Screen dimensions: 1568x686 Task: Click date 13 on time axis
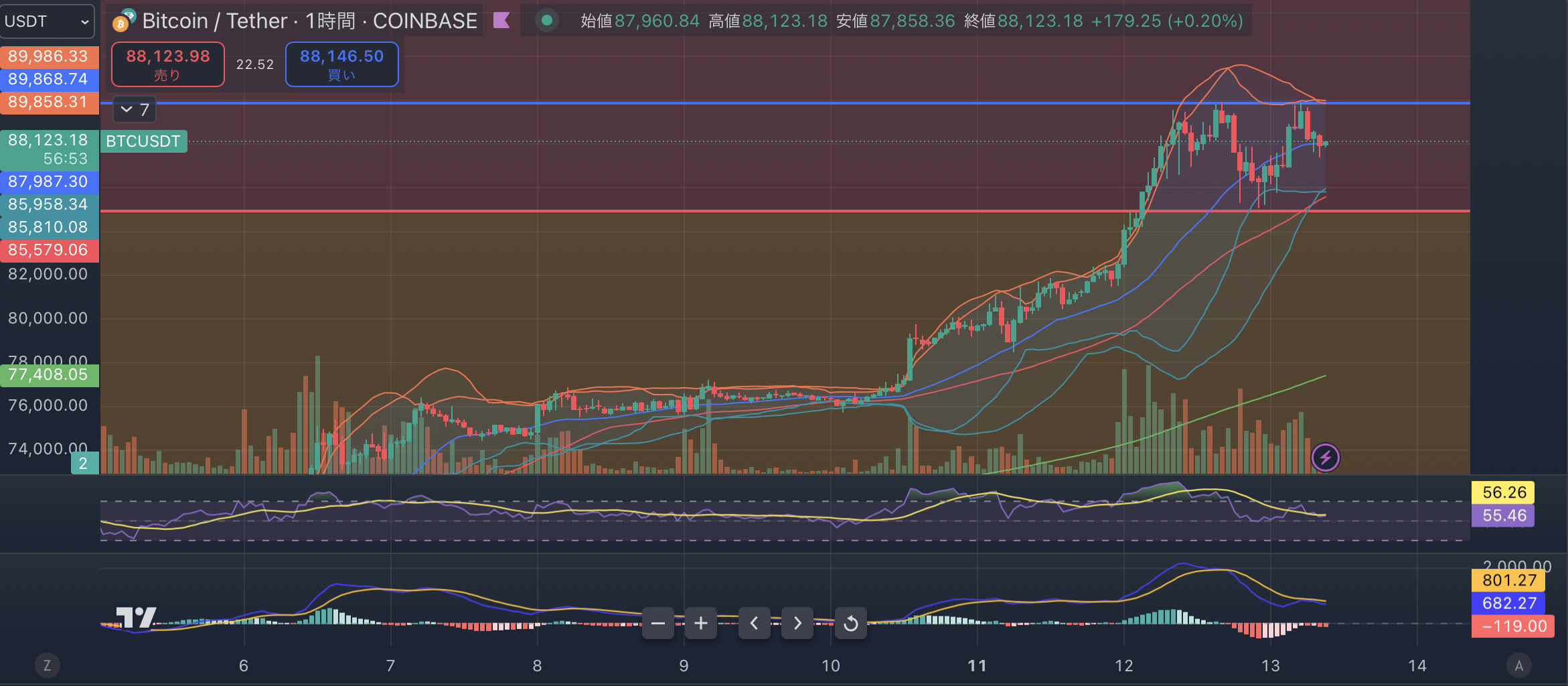[1270, 666]
